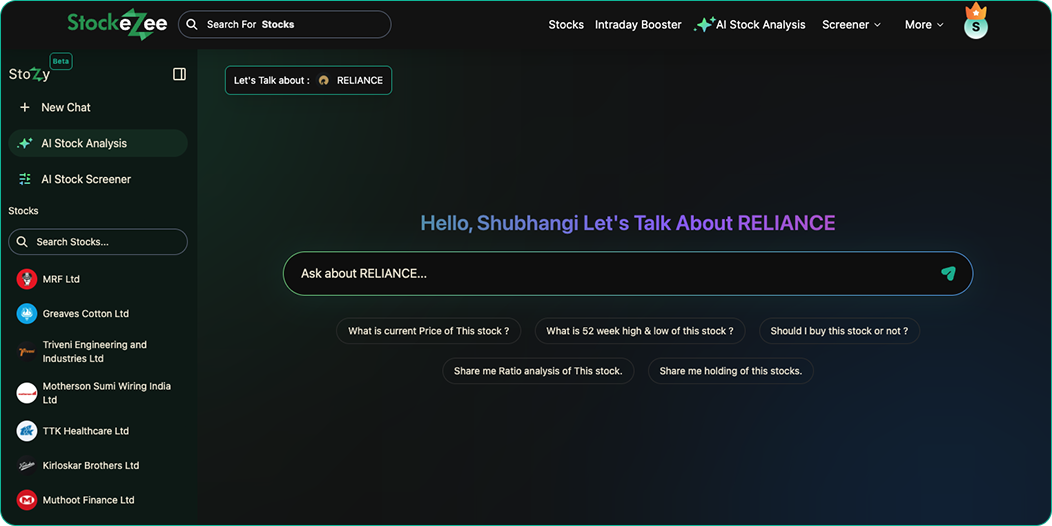Viewport: 1052px width, 526px height.
Task: Select 'Triveni Engineering and Industries Ltd' name
Action: tap(95, 352)
